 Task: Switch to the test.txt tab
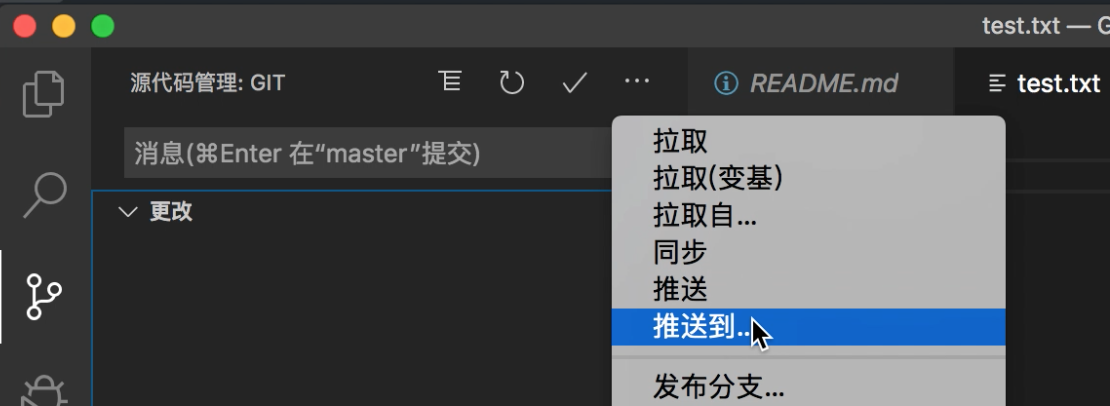click(x=1044, y=83)
